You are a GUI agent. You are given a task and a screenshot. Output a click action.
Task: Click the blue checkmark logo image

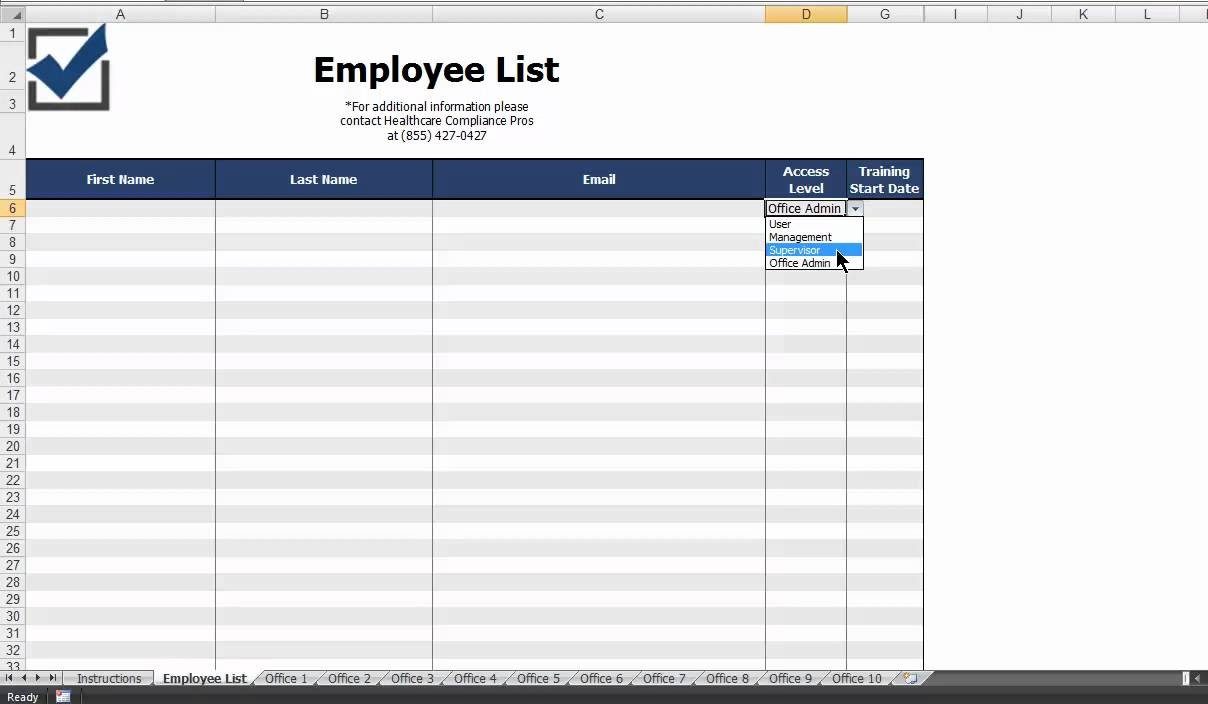pos(66,66)
